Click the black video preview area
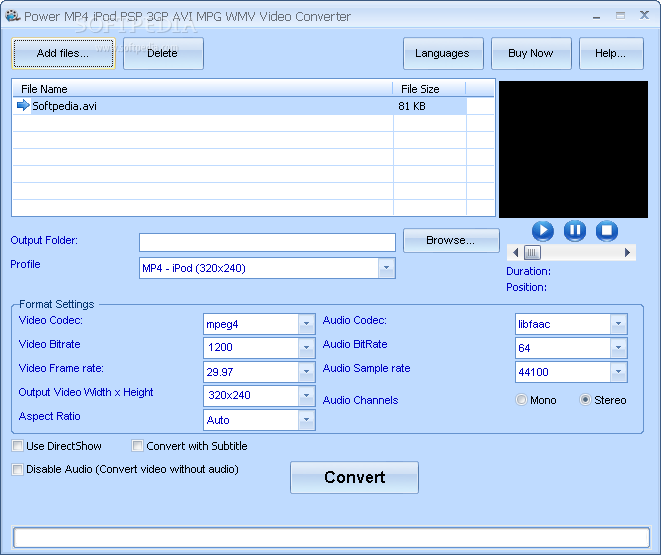The height and width of the screenshot is (555, 661). 573,149
